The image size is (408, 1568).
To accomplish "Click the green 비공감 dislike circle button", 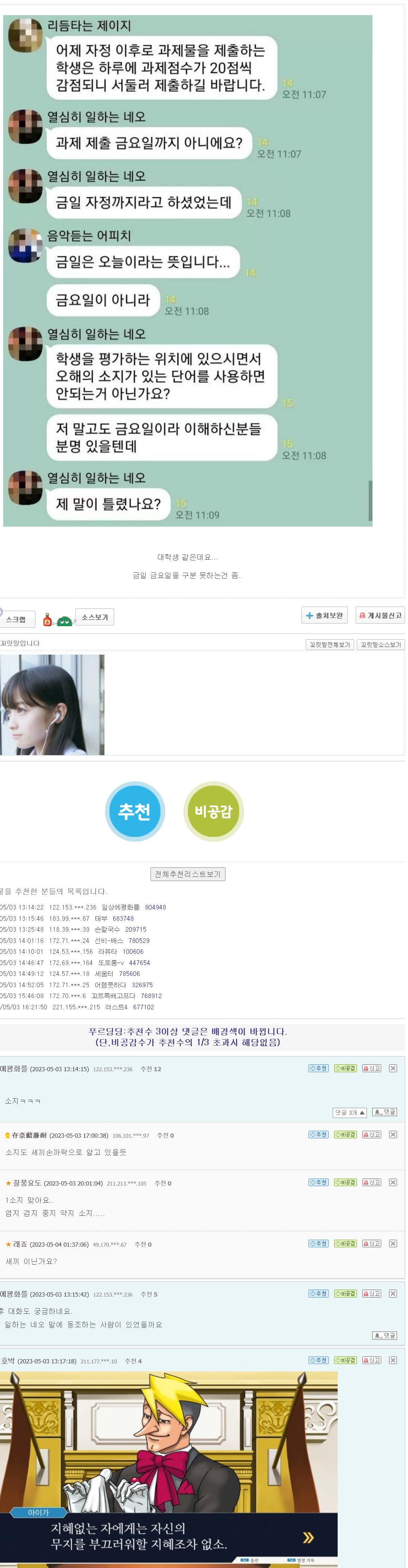I will [213, 811].
